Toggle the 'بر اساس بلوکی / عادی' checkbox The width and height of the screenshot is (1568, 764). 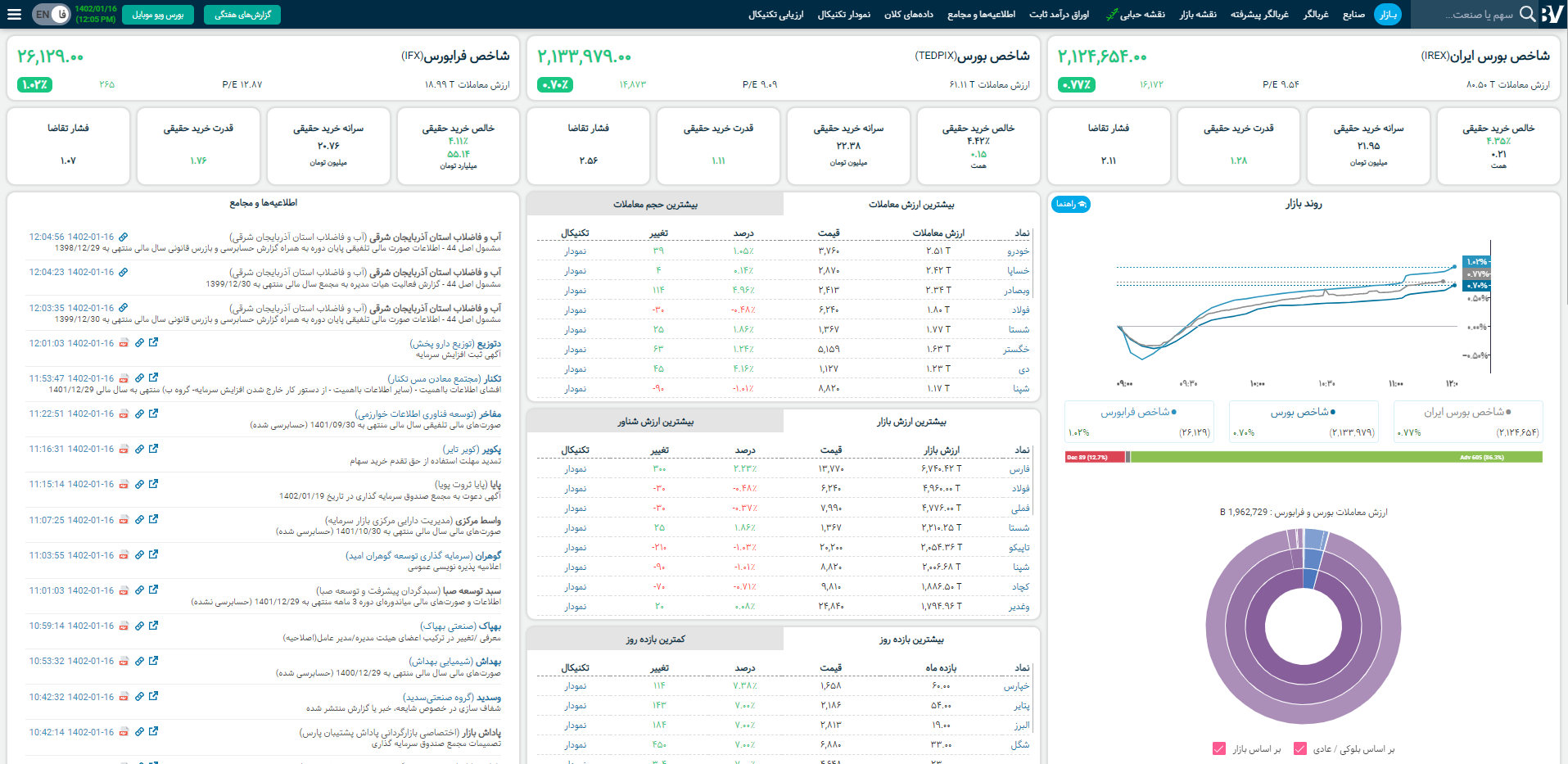(1299, 748)
